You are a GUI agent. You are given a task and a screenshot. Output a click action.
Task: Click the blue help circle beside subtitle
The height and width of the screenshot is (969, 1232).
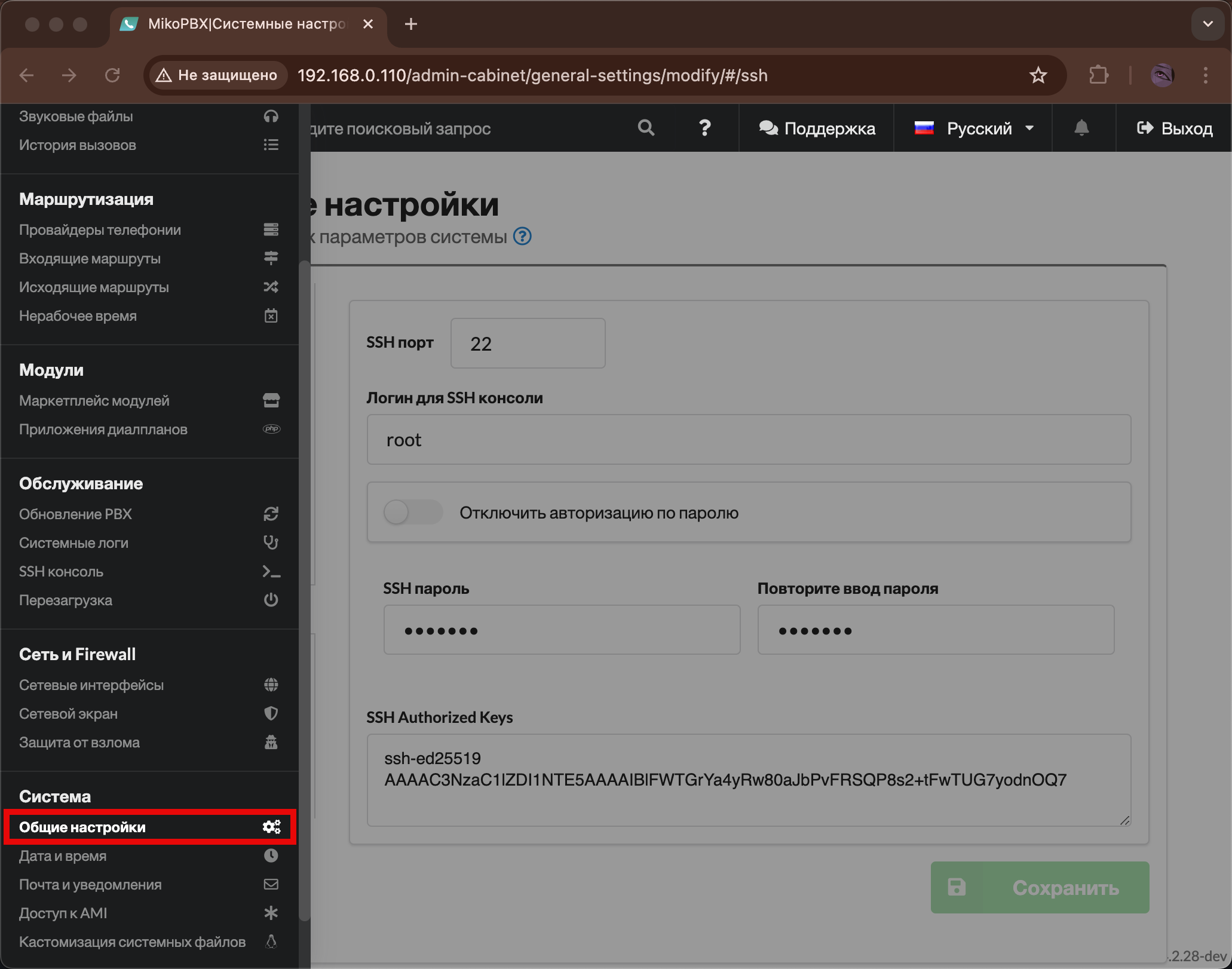click(x=523, y=237)
